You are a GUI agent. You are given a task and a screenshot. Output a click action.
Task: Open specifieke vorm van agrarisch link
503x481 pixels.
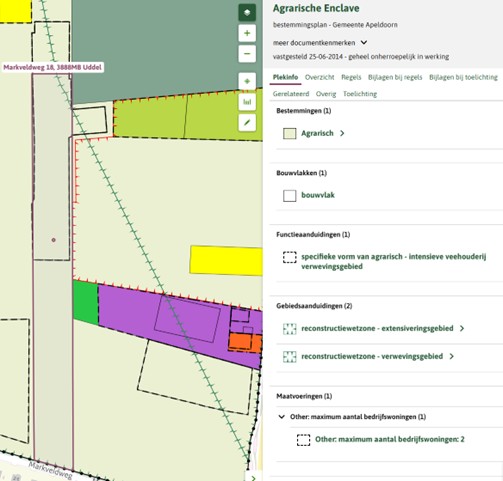coord(394,261)
